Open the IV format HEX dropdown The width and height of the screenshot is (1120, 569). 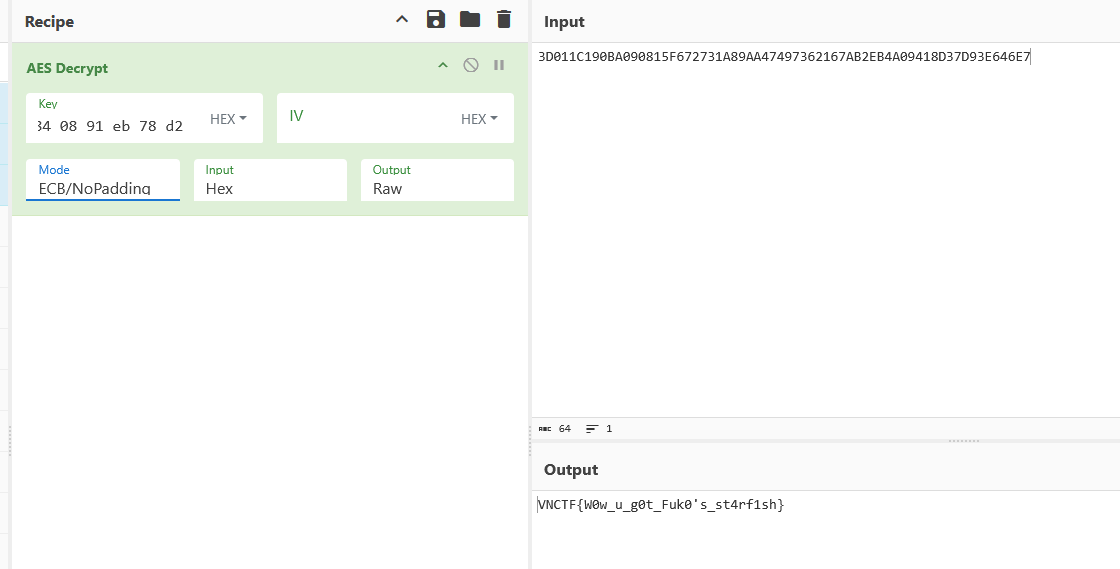(x=479, y=119)
